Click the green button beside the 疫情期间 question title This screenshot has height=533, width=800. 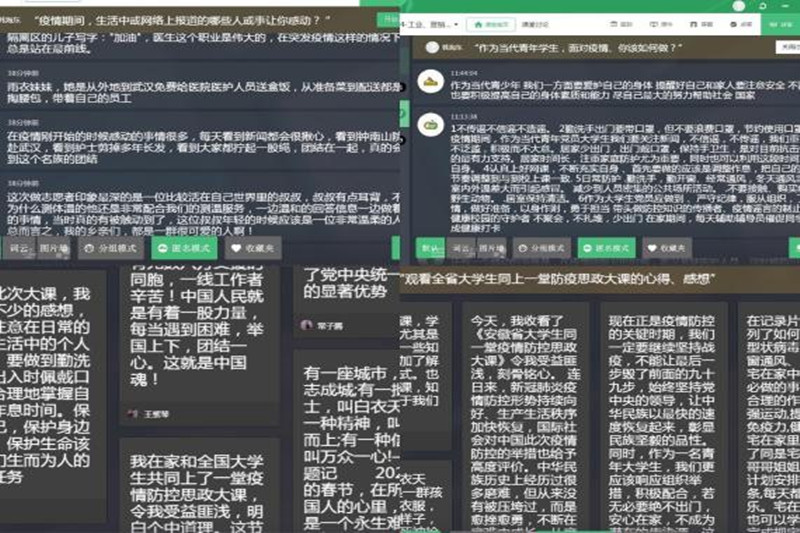click(x=389, y=20)
